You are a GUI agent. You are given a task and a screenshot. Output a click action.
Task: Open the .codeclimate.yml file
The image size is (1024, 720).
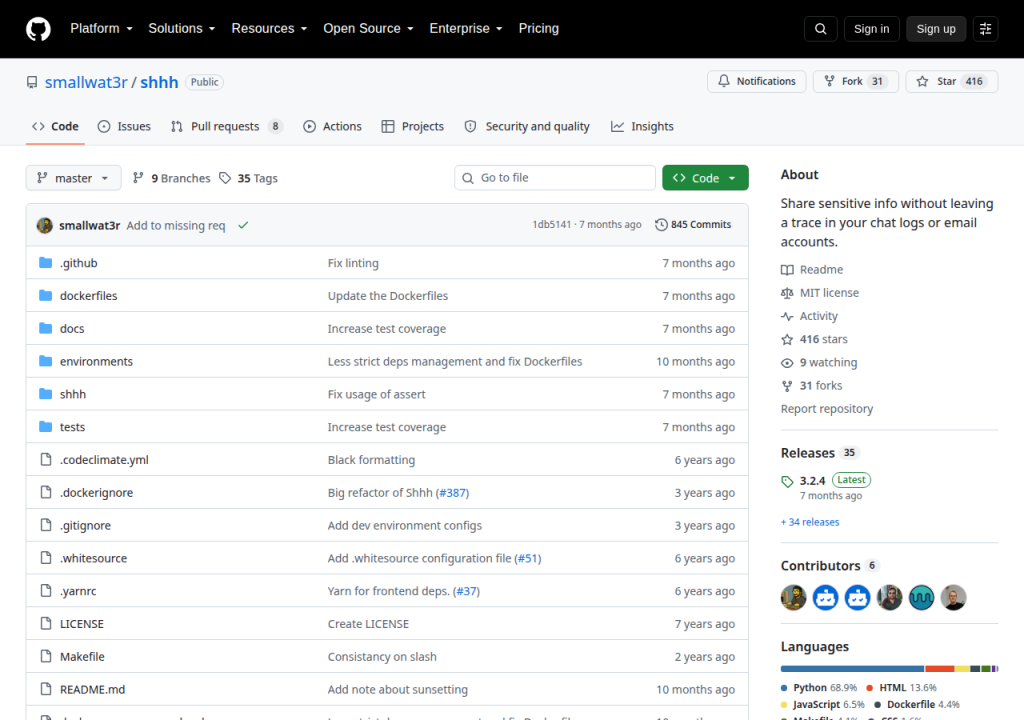coord(104,459)
